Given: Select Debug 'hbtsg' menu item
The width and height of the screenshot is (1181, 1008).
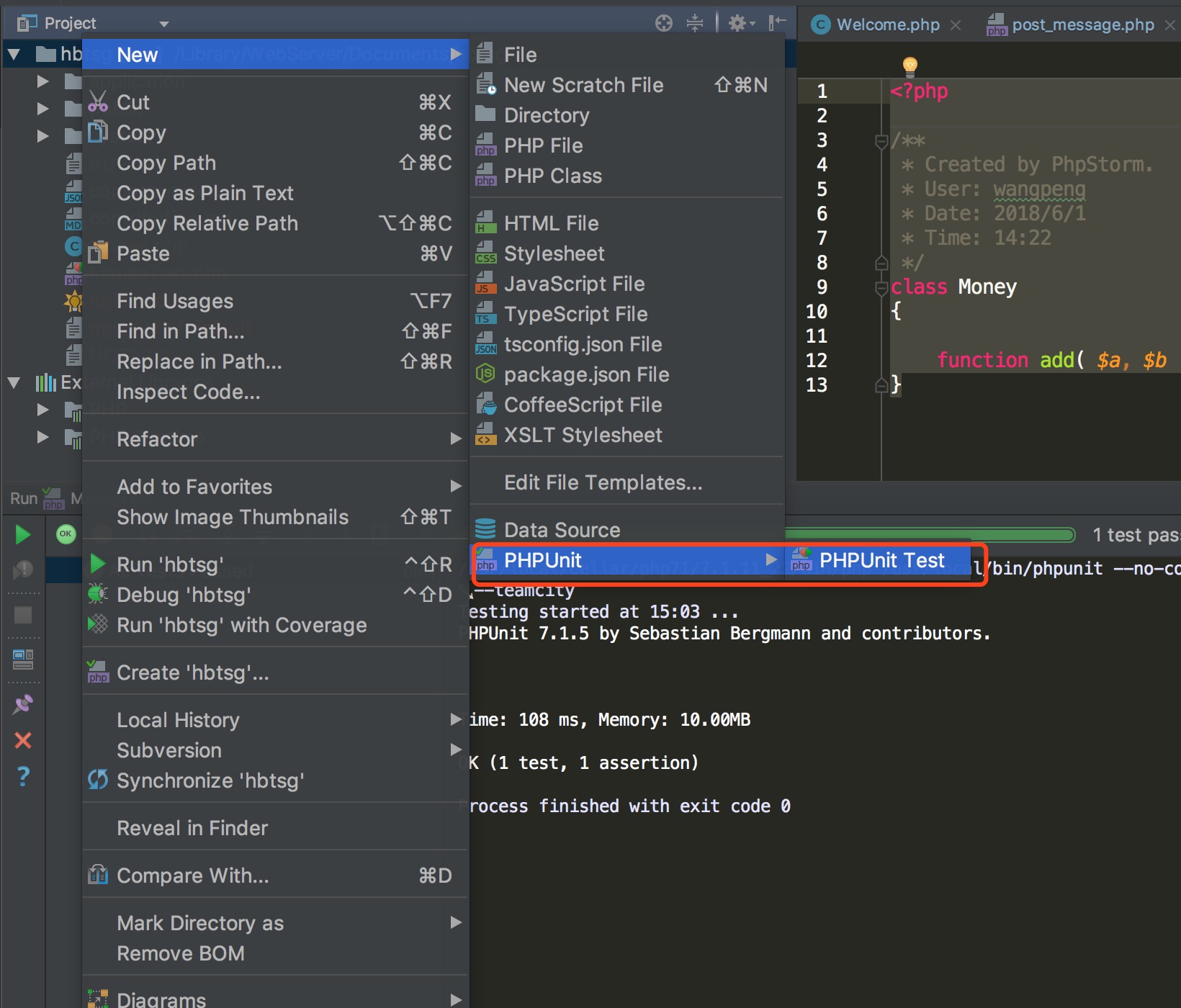Looking at the screenshot, I should (x=275, y=595).
